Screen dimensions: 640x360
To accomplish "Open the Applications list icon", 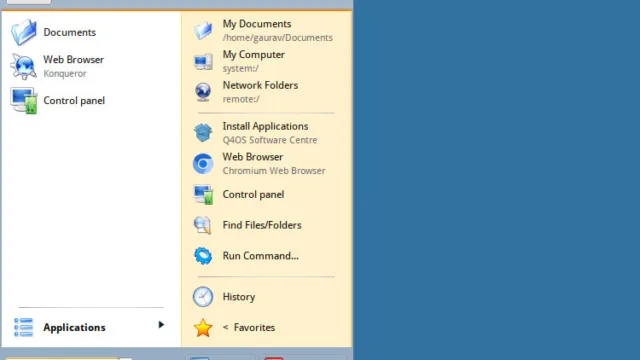I will pyautogui.click(x=24, y=327).
